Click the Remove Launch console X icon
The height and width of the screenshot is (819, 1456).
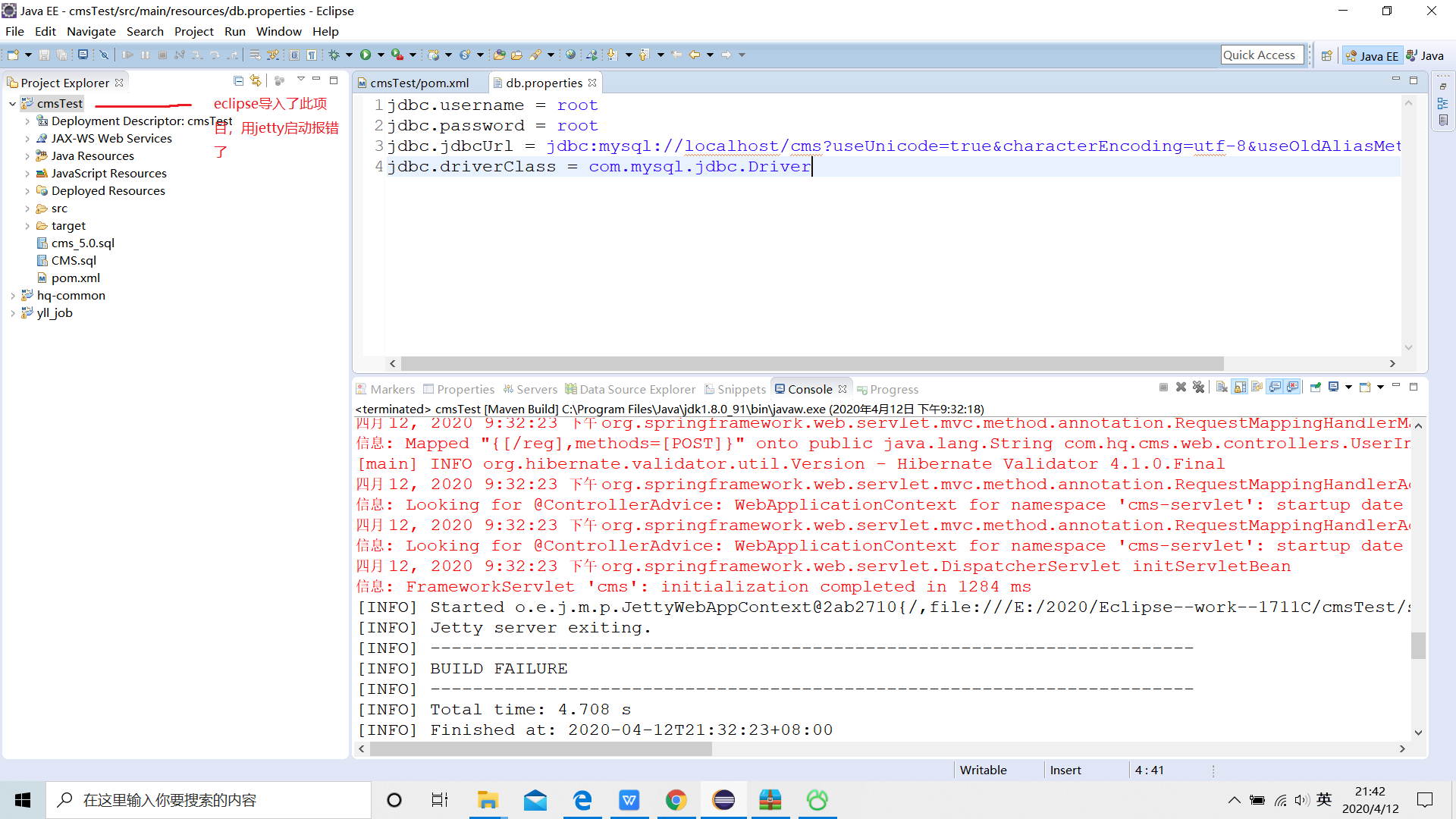click(x=1181, y=387)
